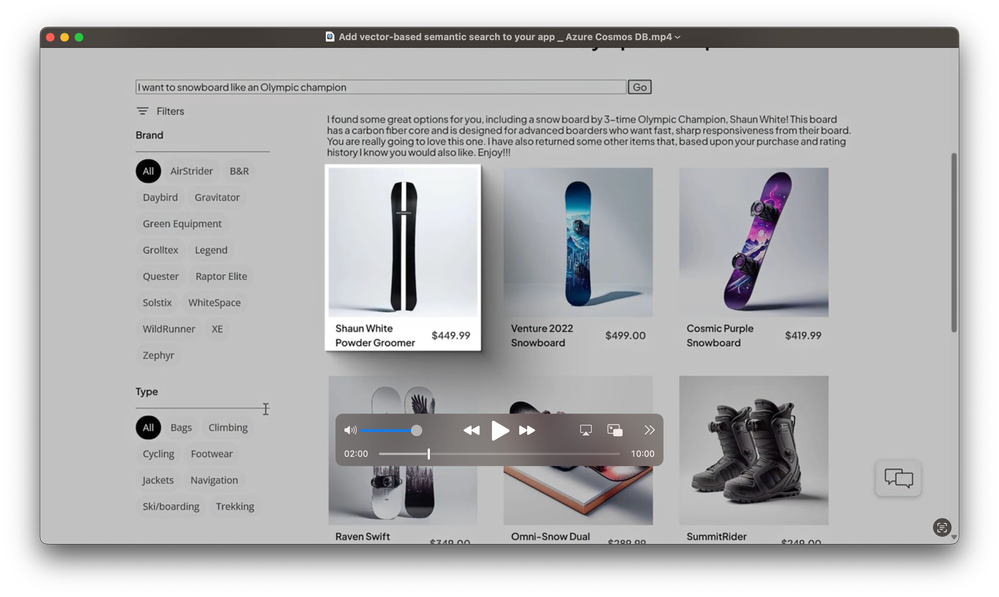This screenshot has width=999, height=597.
Task: Fast forward the video
Action: [x=527, y=431]
